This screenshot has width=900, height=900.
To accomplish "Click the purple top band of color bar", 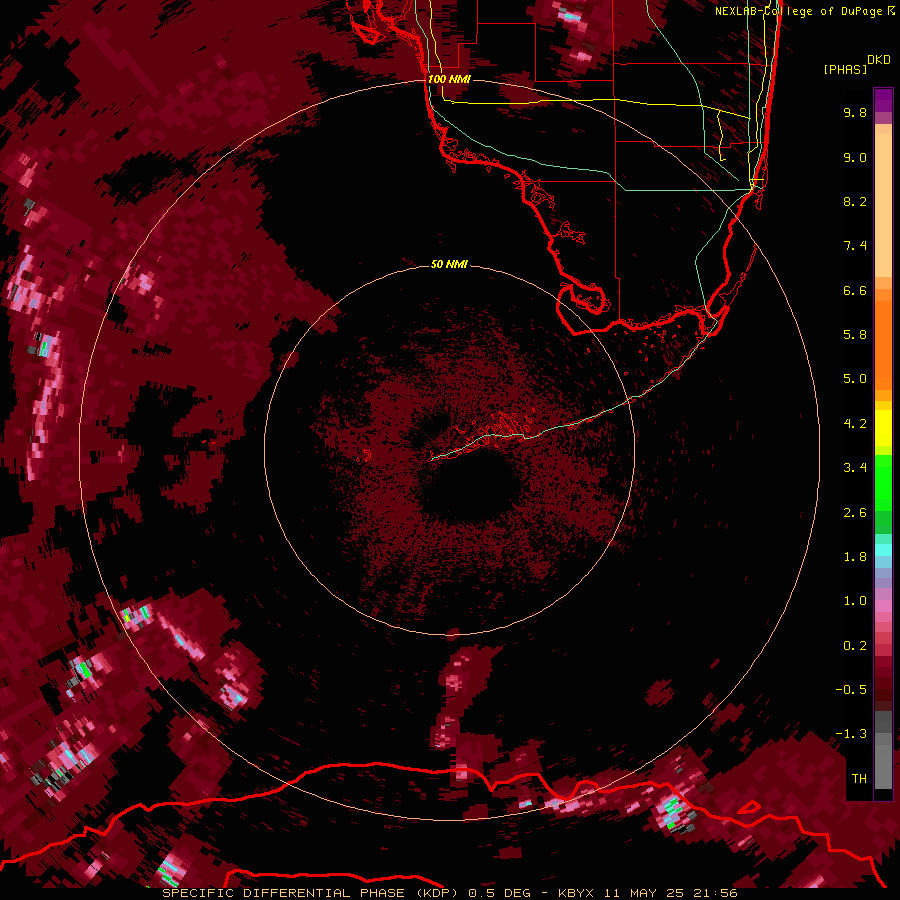I will coord(883,100).
